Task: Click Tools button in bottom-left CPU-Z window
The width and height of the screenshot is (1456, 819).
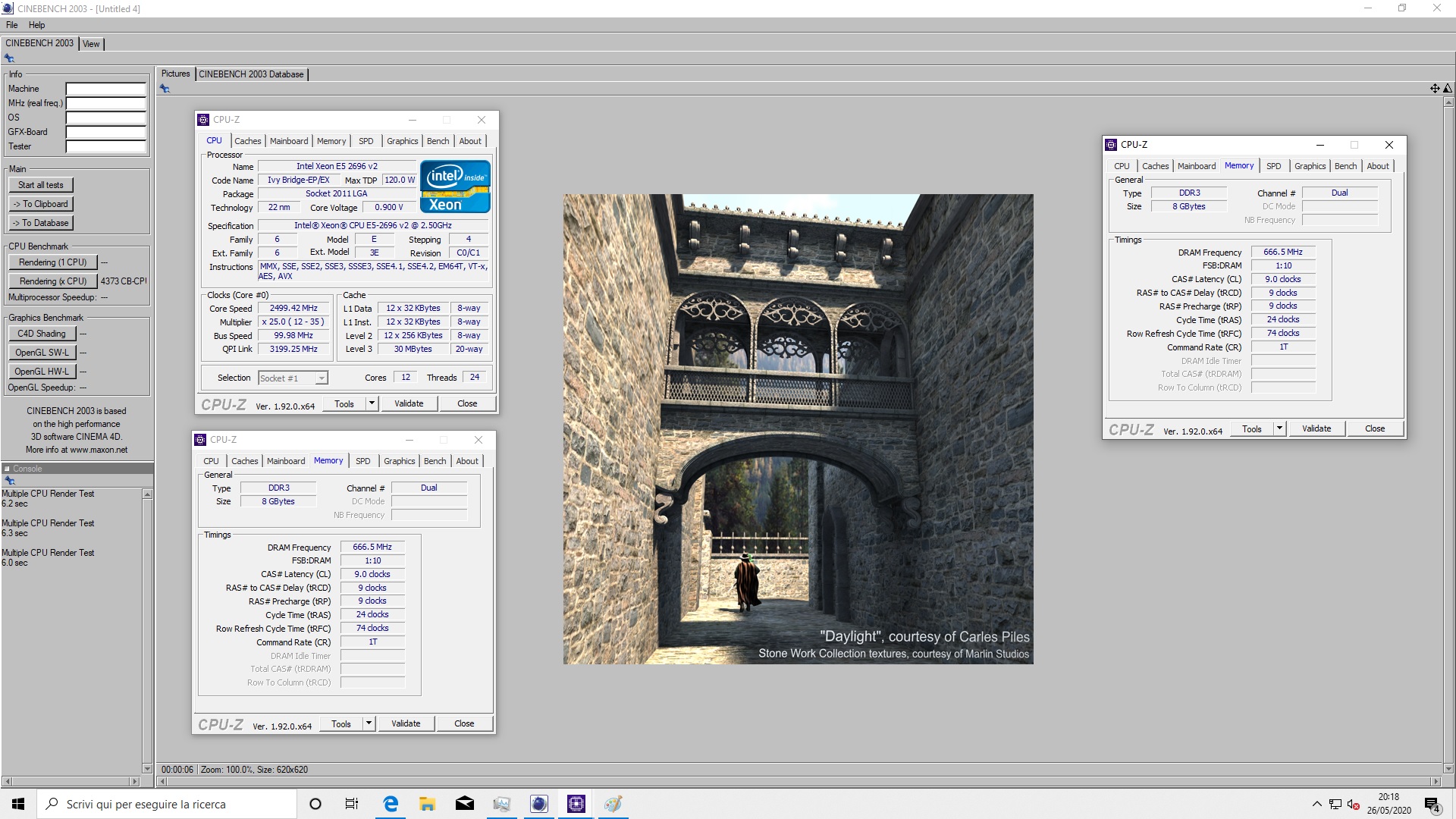Action: [341, 723]
